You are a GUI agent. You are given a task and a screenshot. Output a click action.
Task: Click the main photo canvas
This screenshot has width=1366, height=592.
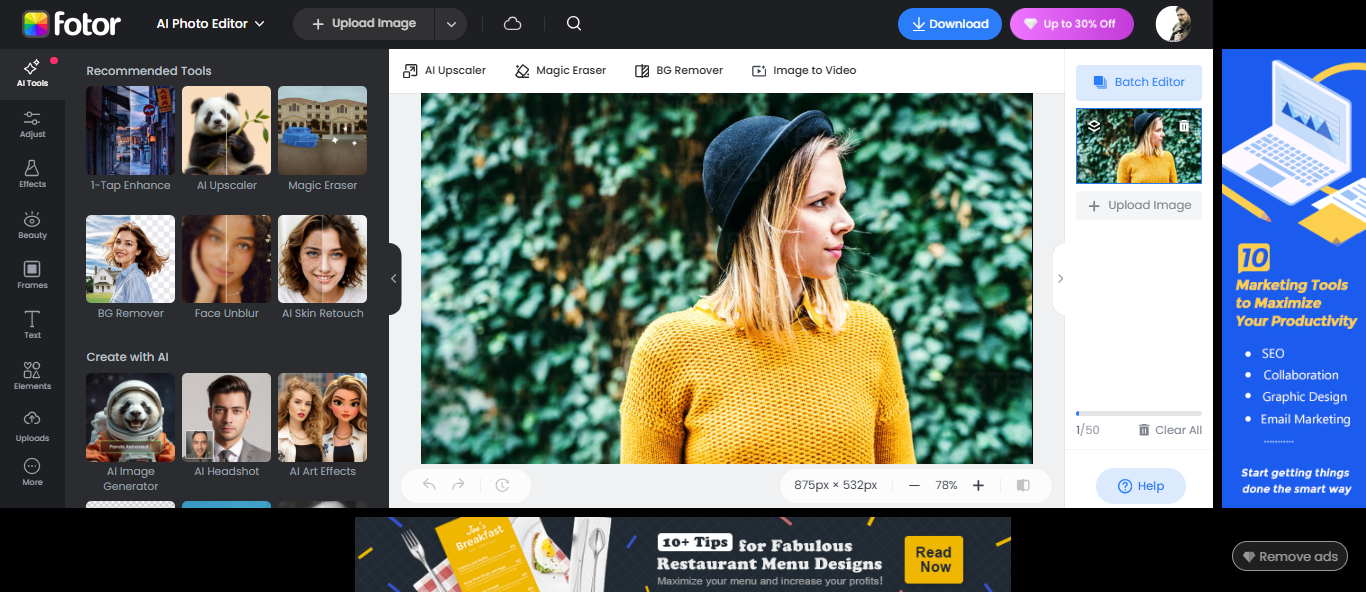[x=727, y=278]
